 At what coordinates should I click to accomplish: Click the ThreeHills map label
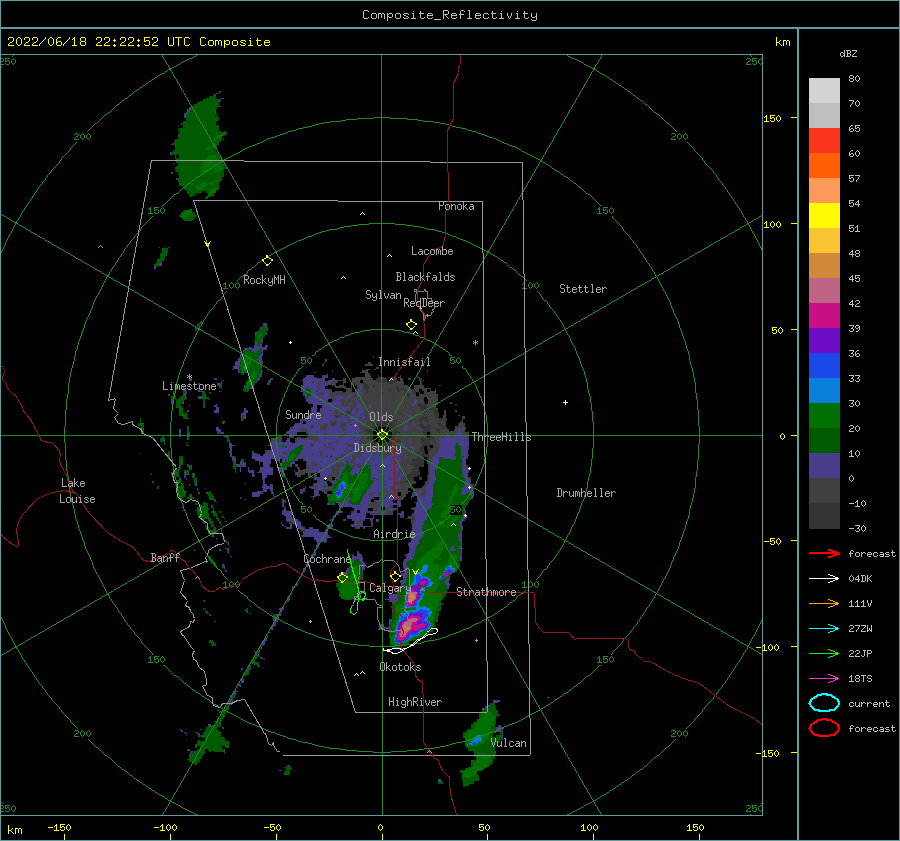[501, 437]
